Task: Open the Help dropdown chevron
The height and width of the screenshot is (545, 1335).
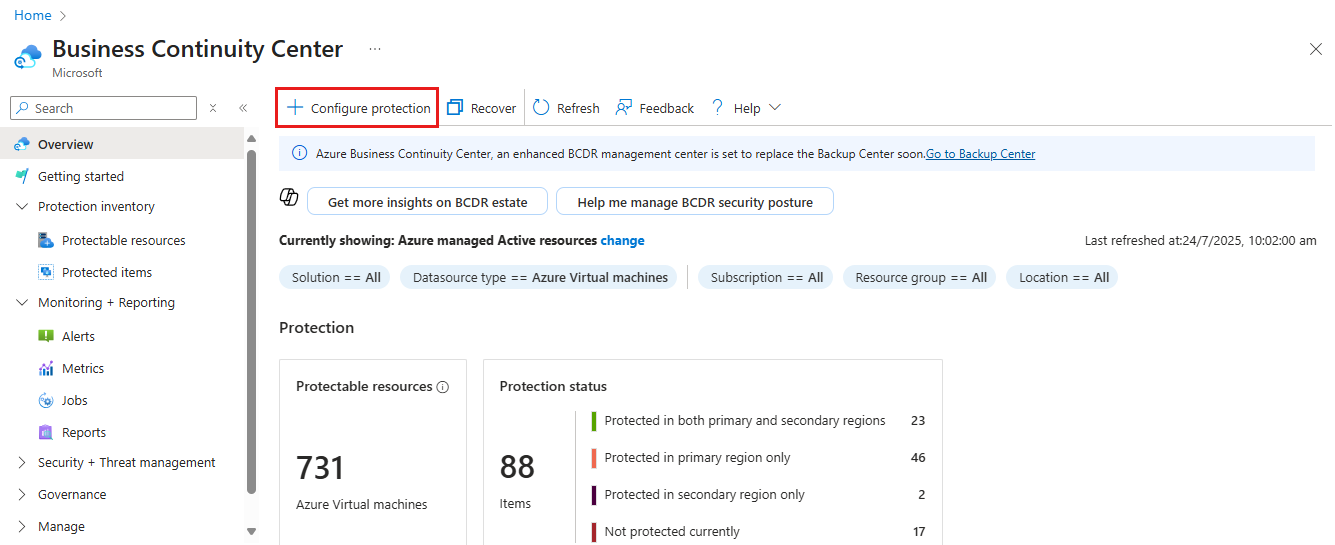Action: pyautogui.click(x=774, y=108)
